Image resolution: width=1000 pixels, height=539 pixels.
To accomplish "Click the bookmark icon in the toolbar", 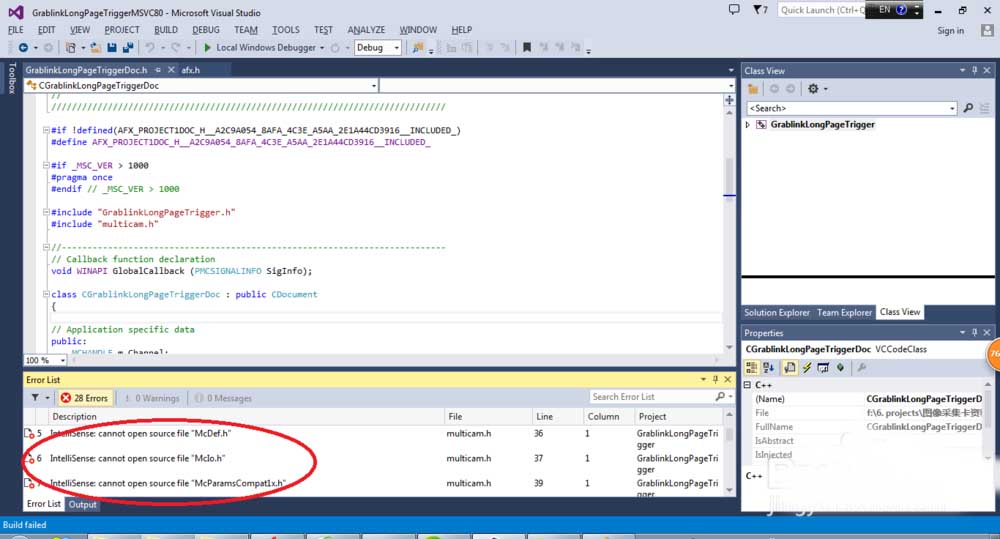I will coord(527,48).
